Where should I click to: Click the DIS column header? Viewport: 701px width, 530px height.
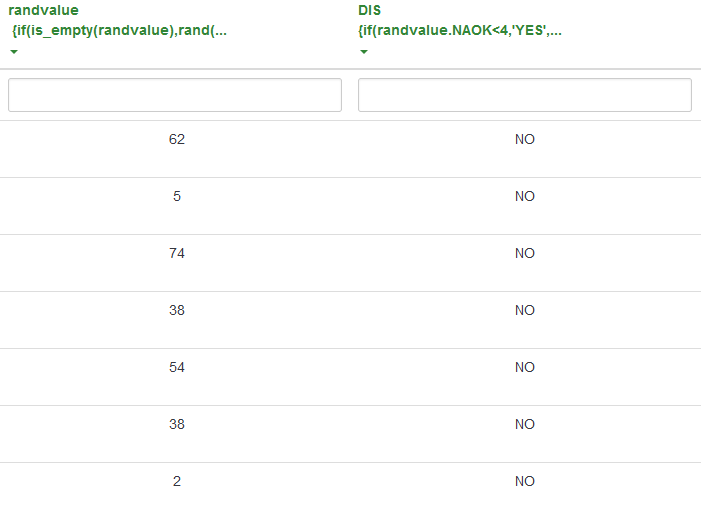369,10
